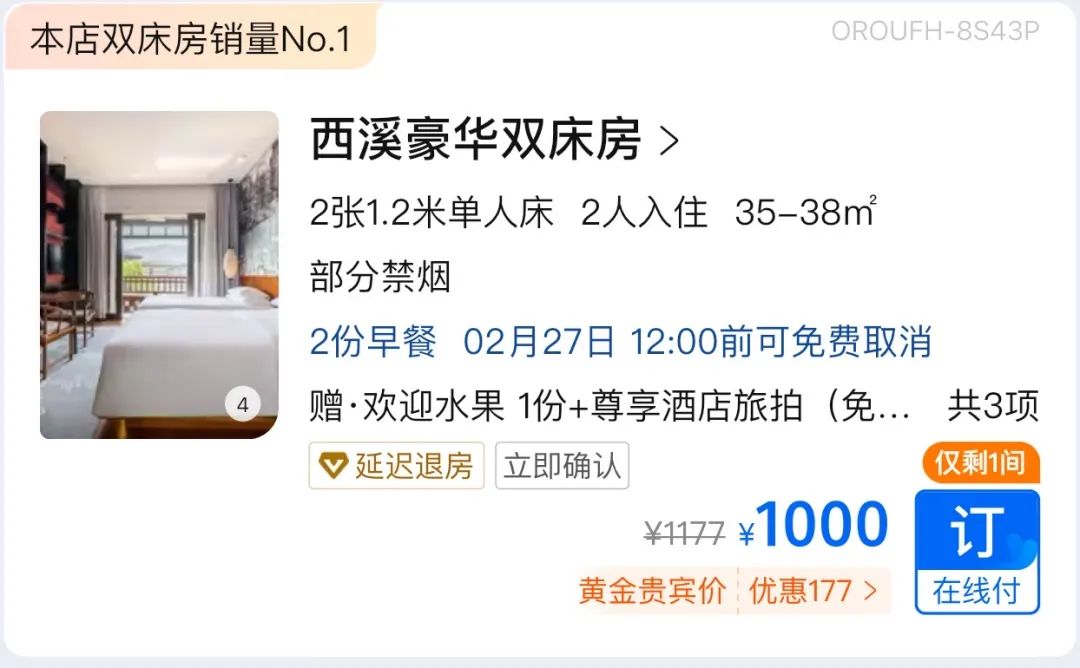This screenshot has width=1080, height=668.
Task: Tap the 2份早餐 breakfast info
Action: [373, 342]
